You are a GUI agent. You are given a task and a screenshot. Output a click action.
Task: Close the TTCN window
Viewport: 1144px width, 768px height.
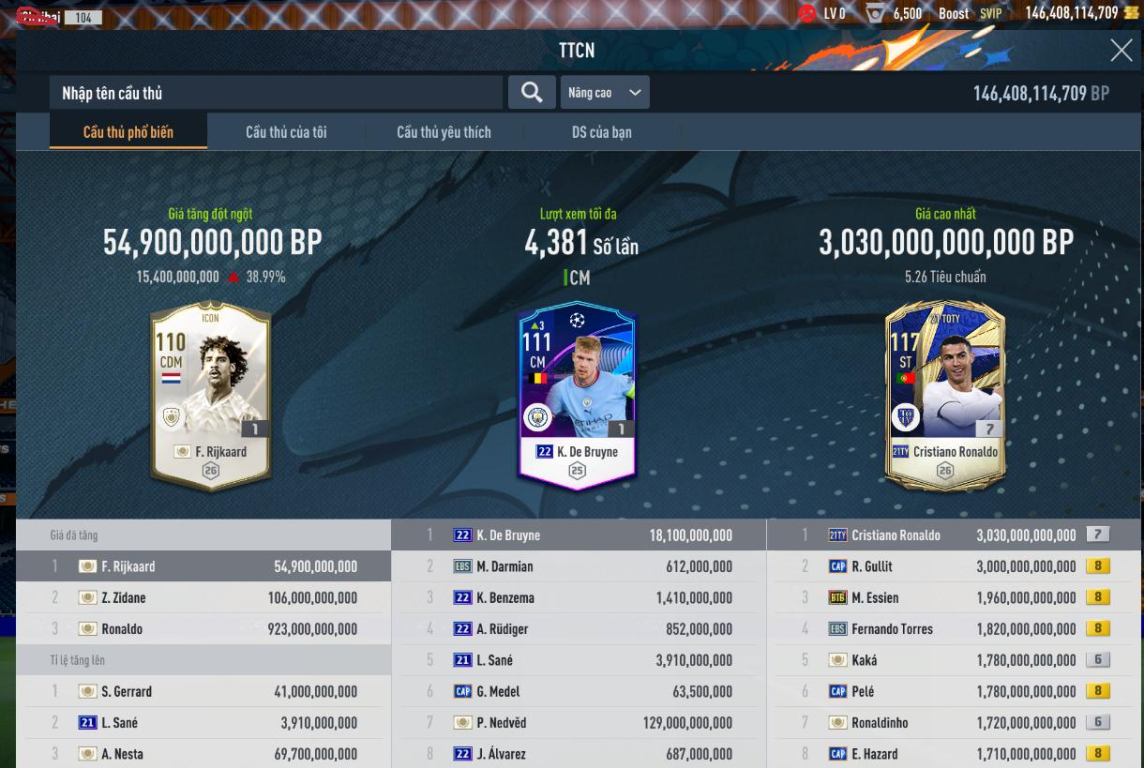tap(1121, 50)
